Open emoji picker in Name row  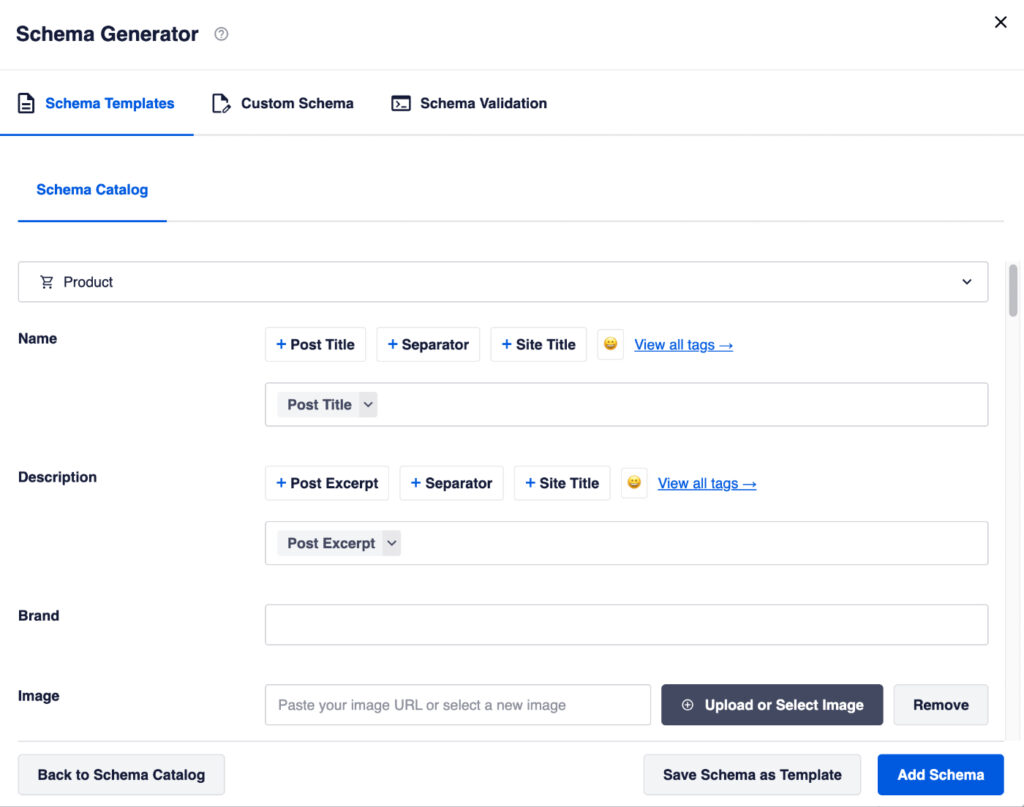coord(610,344)
